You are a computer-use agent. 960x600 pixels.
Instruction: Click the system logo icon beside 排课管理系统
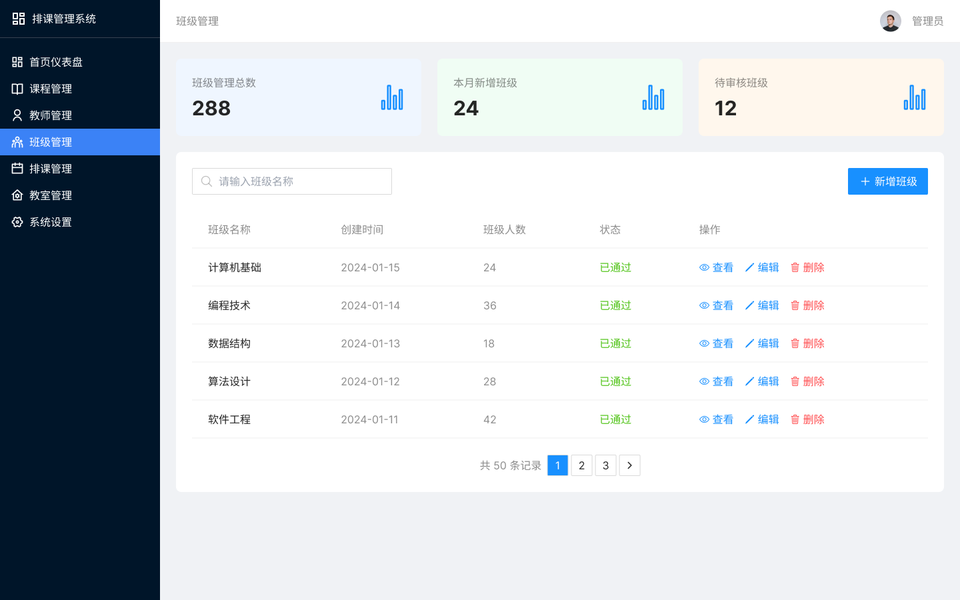(x=18, y=18)
